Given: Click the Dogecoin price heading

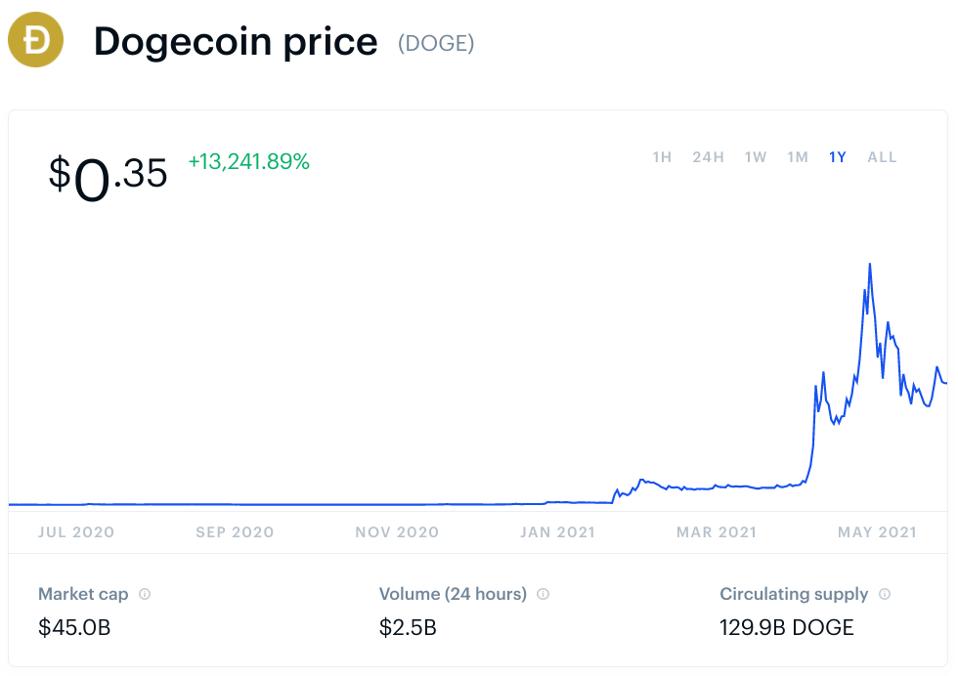Looking at the screenshot, I should 235,42.
